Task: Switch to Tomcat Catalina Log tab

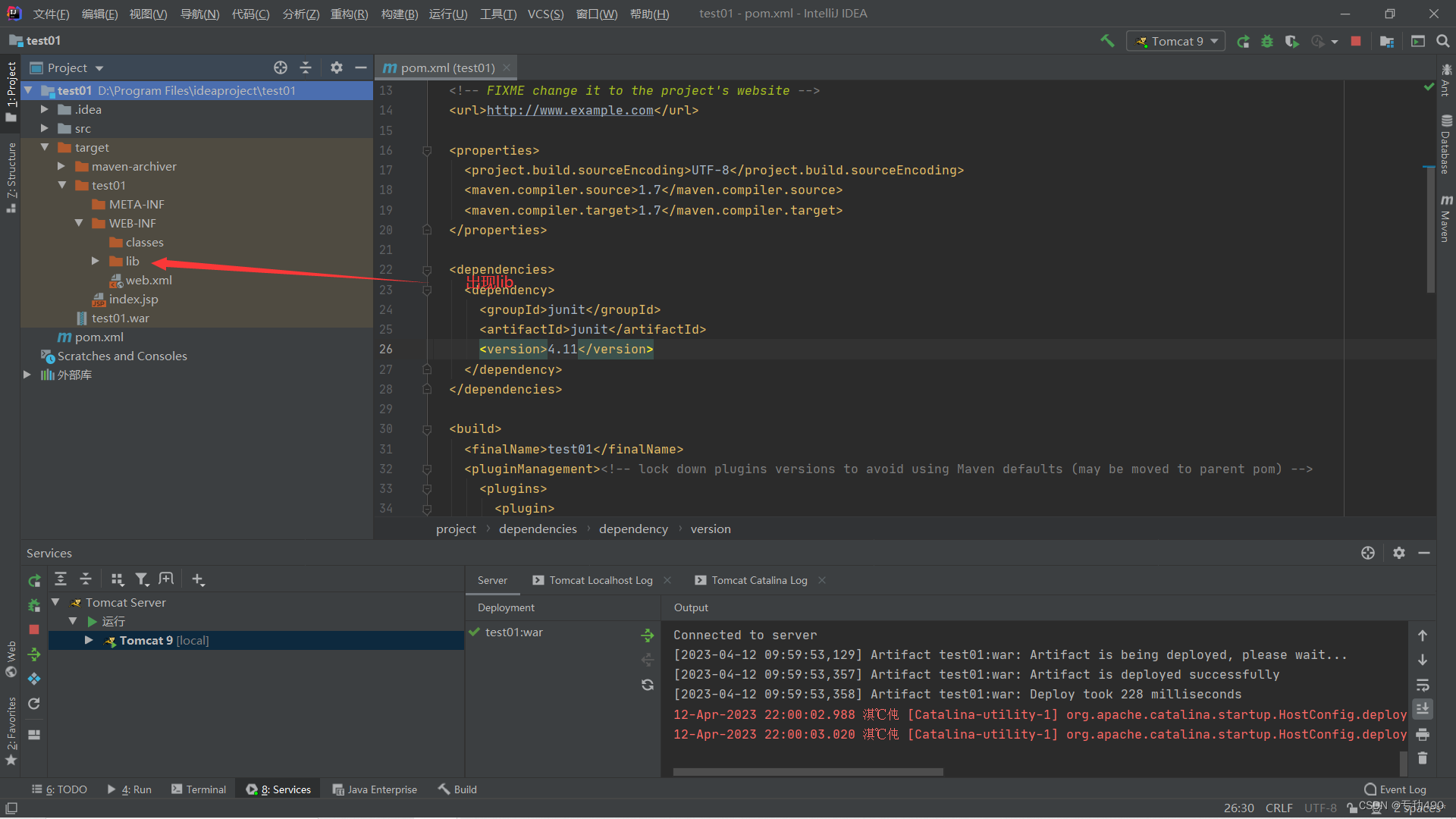Action: tap(758, 580)
